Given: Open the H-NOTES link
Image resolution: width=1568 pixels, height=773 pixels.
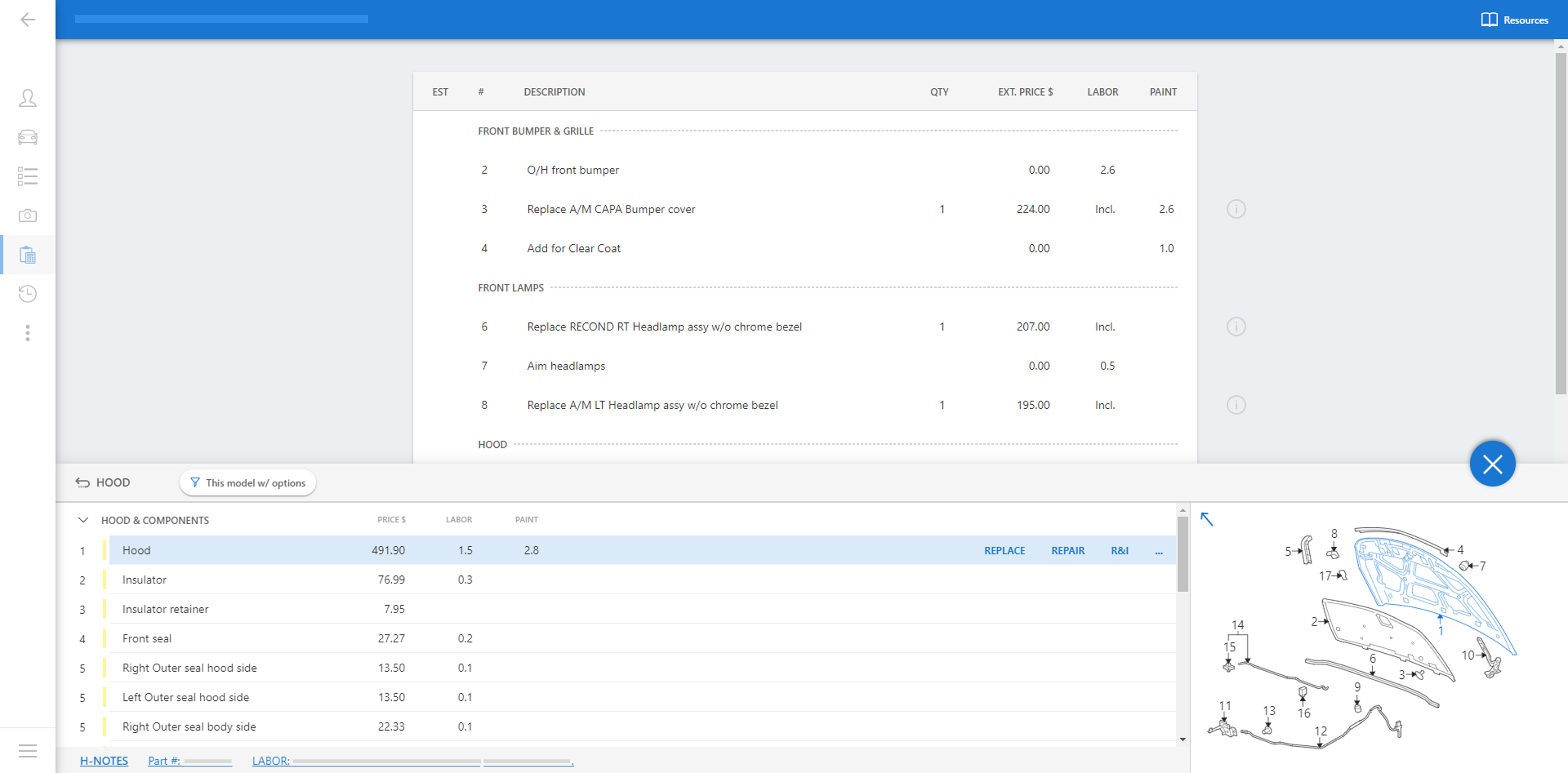Looking at the screenshot, I should click(x=103, y=761).
